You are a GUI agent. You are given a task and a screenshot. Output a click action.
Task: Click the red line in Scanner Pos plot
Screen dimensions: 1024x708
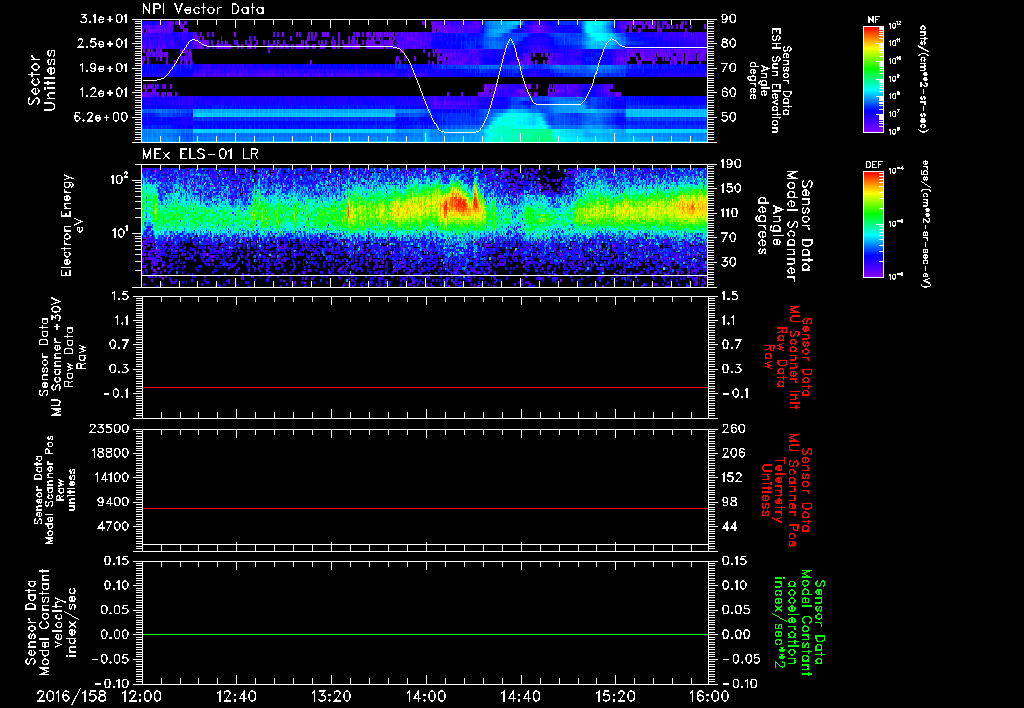(x=425, y=508)
